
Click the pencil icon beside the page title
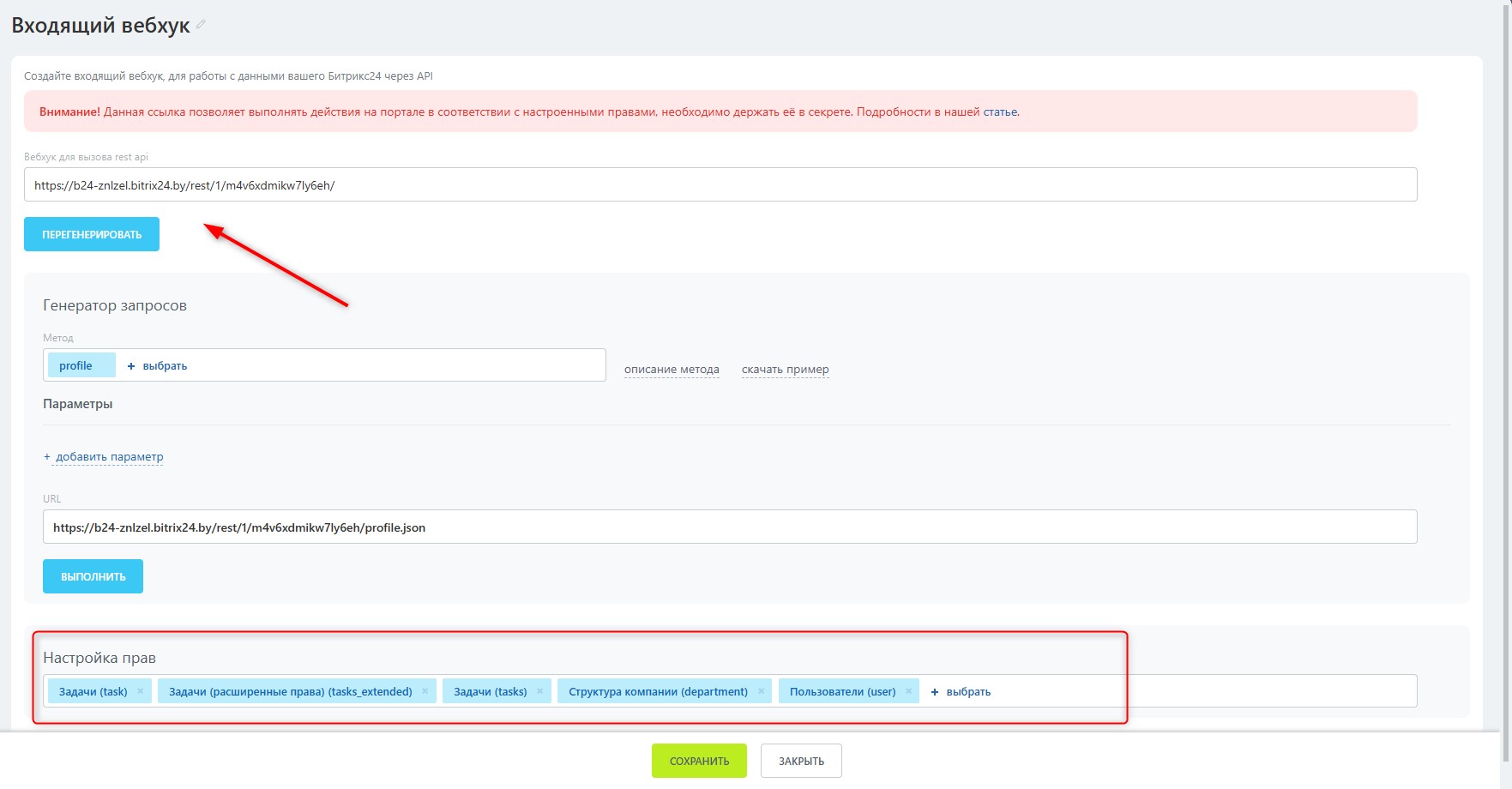201,25
